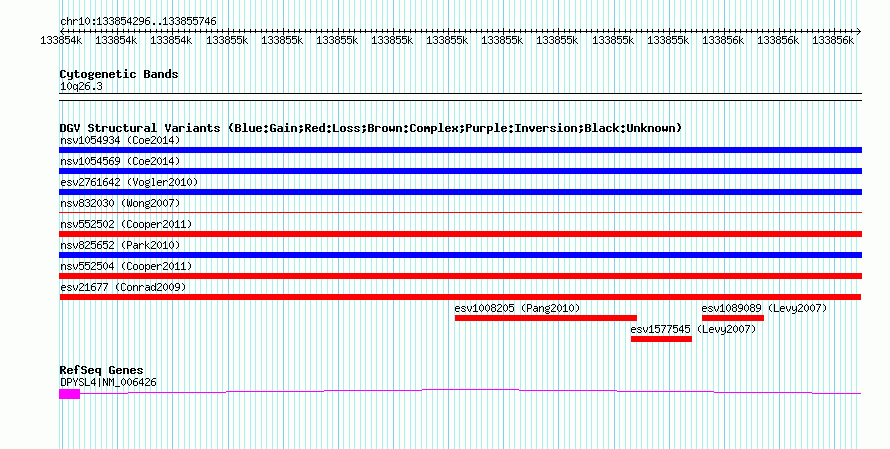This screenshot has width=890, height=449.
Task: Click the 10q26.3 band label
Action: point(81,86)
